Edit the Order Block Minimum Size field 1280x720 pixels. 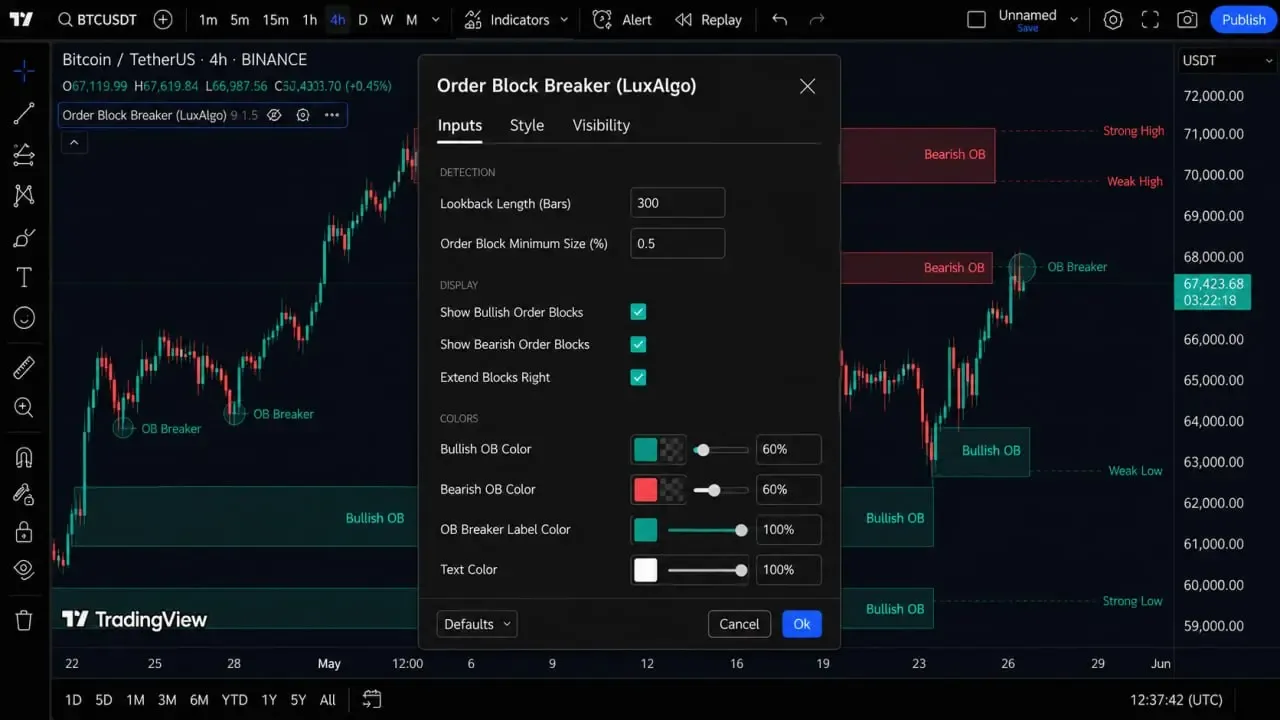677,243
